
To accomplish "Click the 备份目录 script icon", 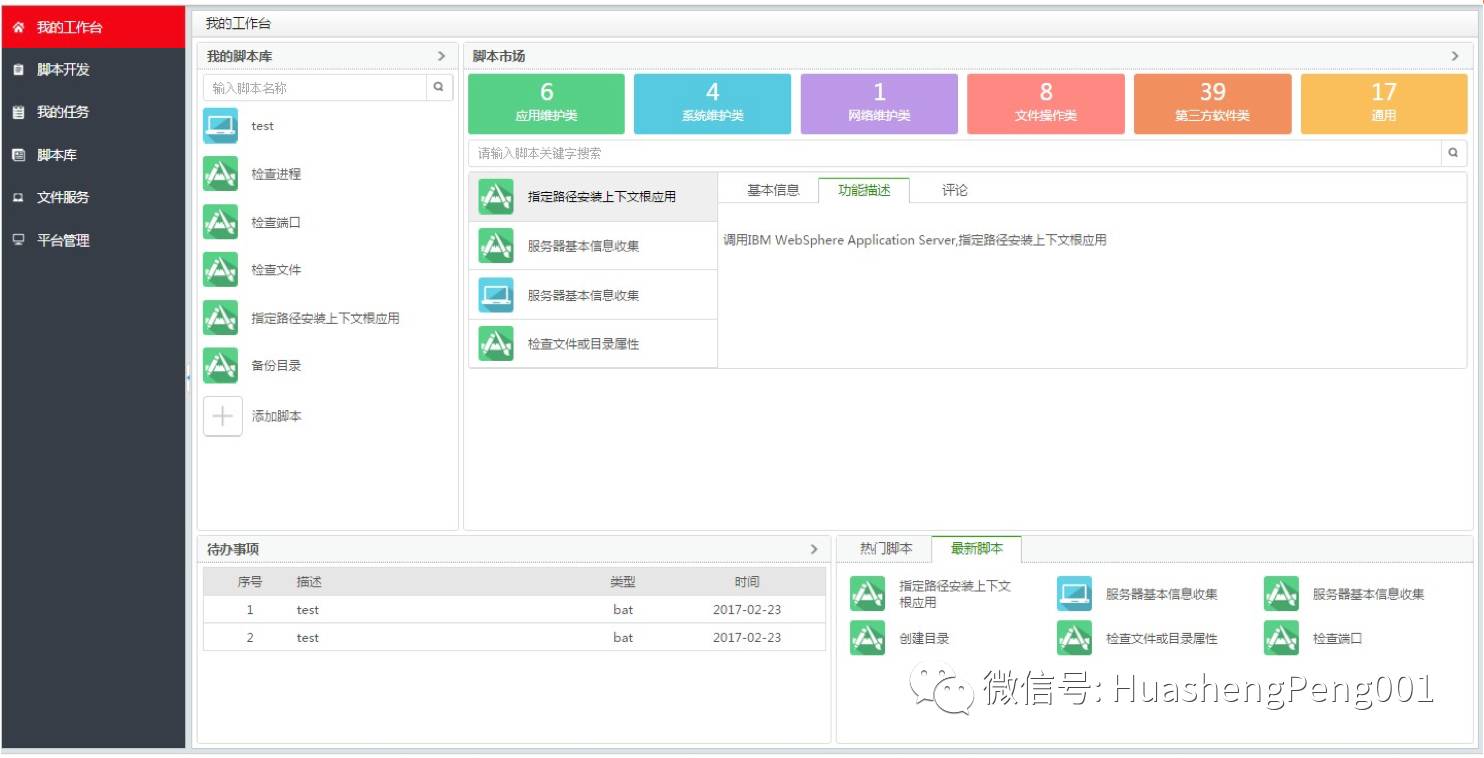I will coord(220,366).
